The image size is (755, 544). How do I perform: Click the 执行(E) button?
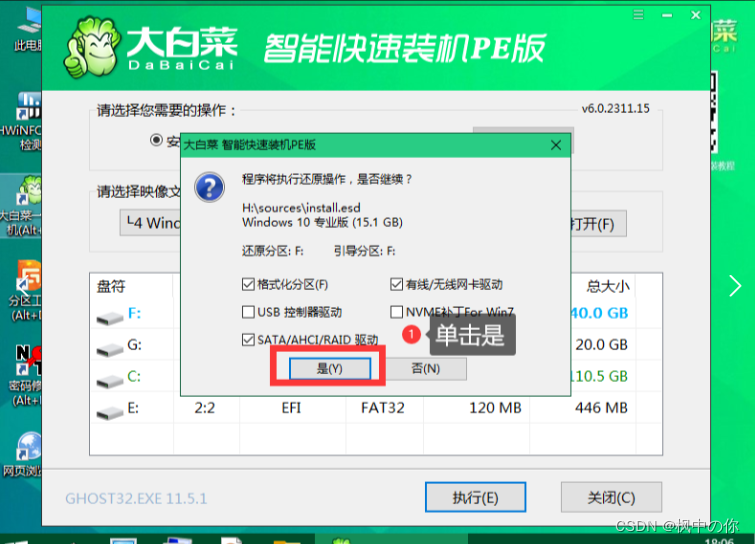475,497
